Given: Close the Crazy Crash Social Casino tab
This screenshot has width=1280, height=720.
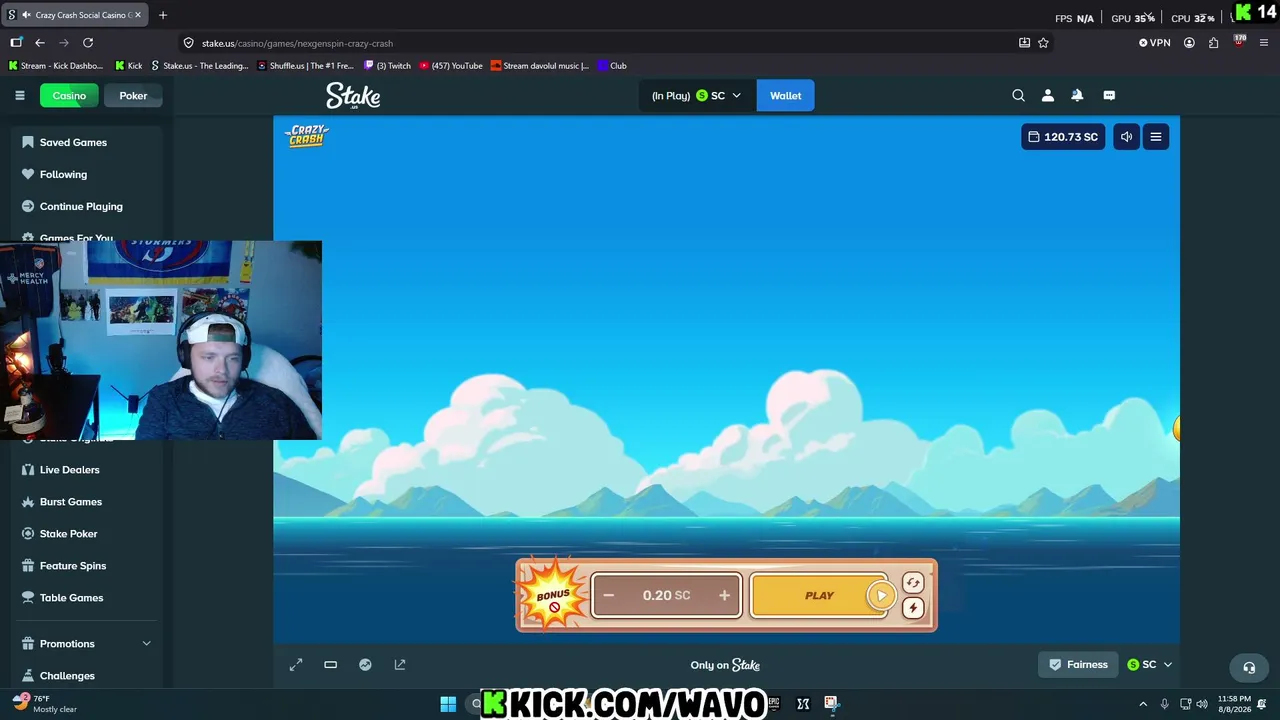Looking at the screenshot, I should pyautogui.click(x=138, y=15).
